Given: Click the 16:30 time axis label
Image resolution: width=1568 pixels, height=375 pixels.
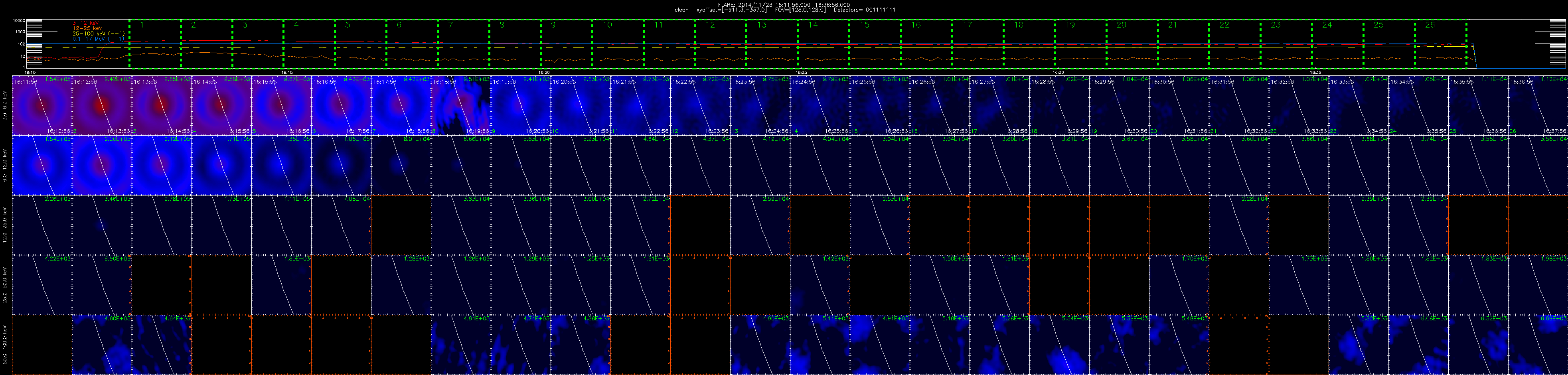Looking at the screenshot, I should [x=1058, y=73].
